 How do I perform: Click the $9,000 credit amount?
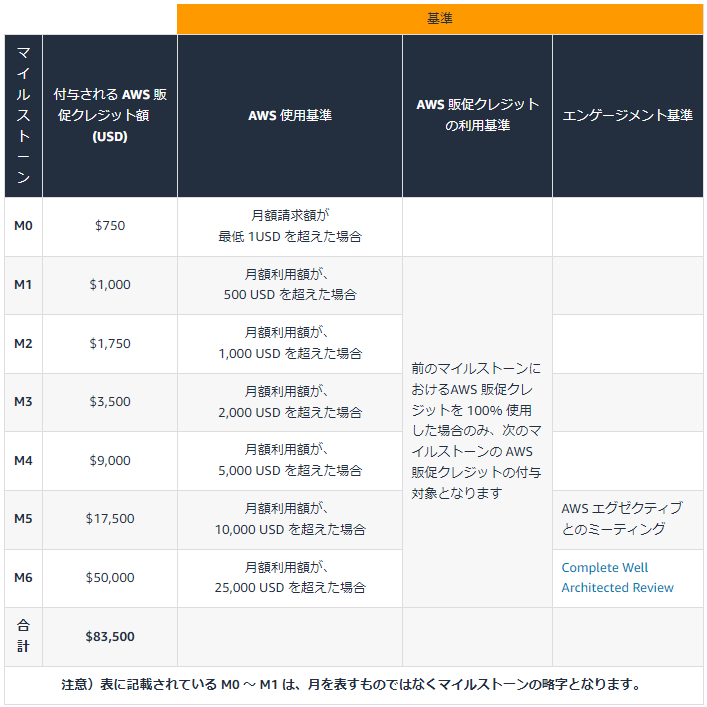pos(110,460)
